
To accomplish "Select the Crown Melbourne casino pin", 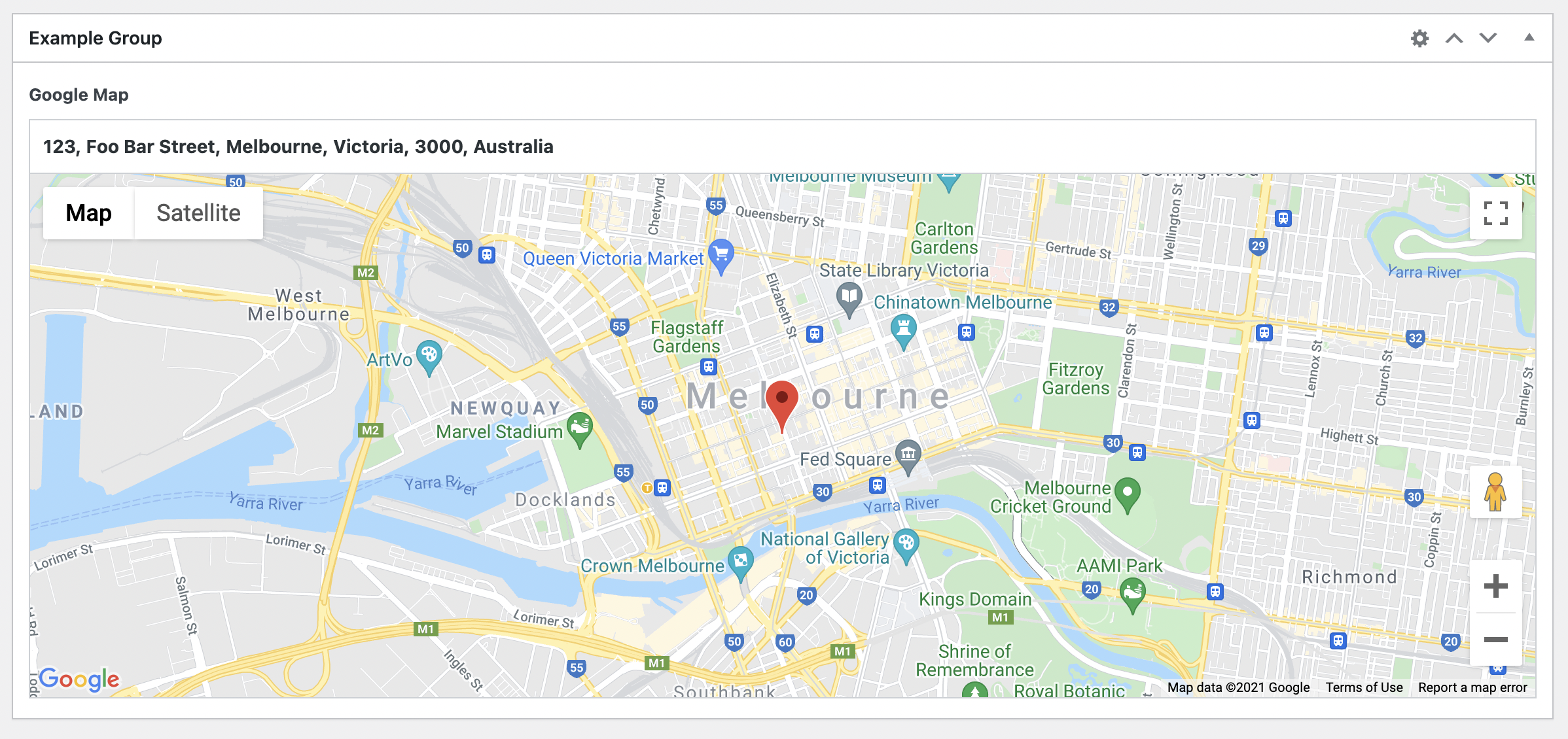I will (740, 564).
